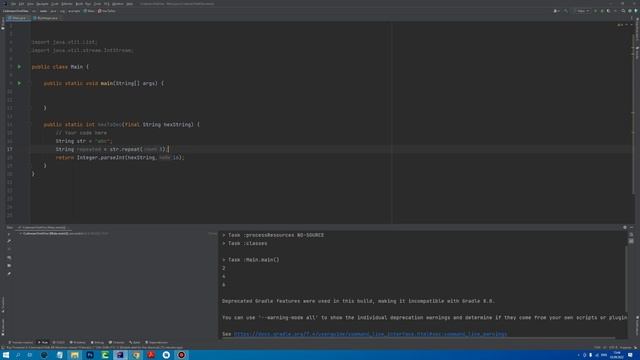Click the rerun icon in the Run panel
640x360 pixels.
click(x=9, y=234)
